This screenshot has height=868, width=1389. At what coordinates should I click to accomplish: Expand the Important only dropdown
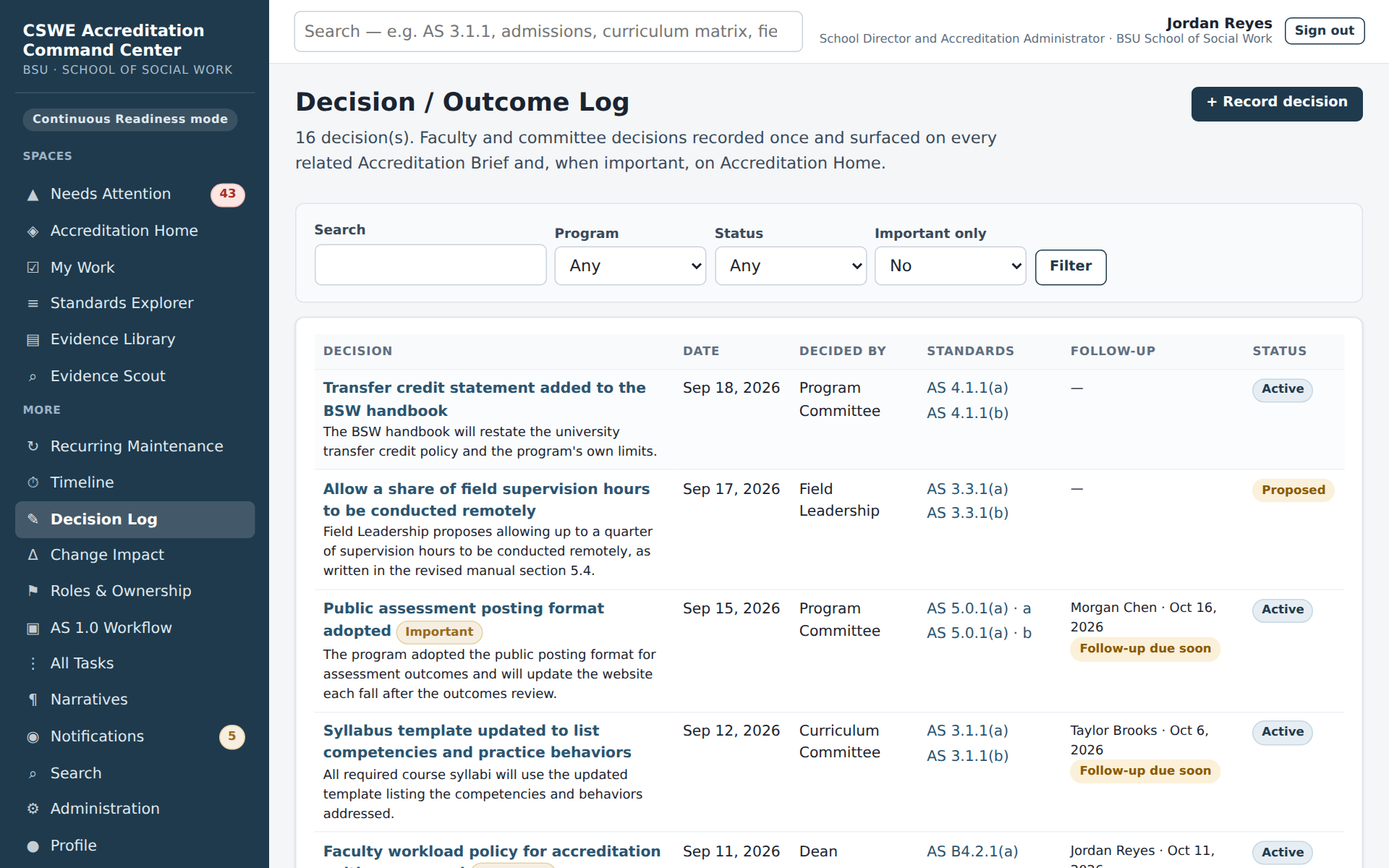[x=950, y=266]
